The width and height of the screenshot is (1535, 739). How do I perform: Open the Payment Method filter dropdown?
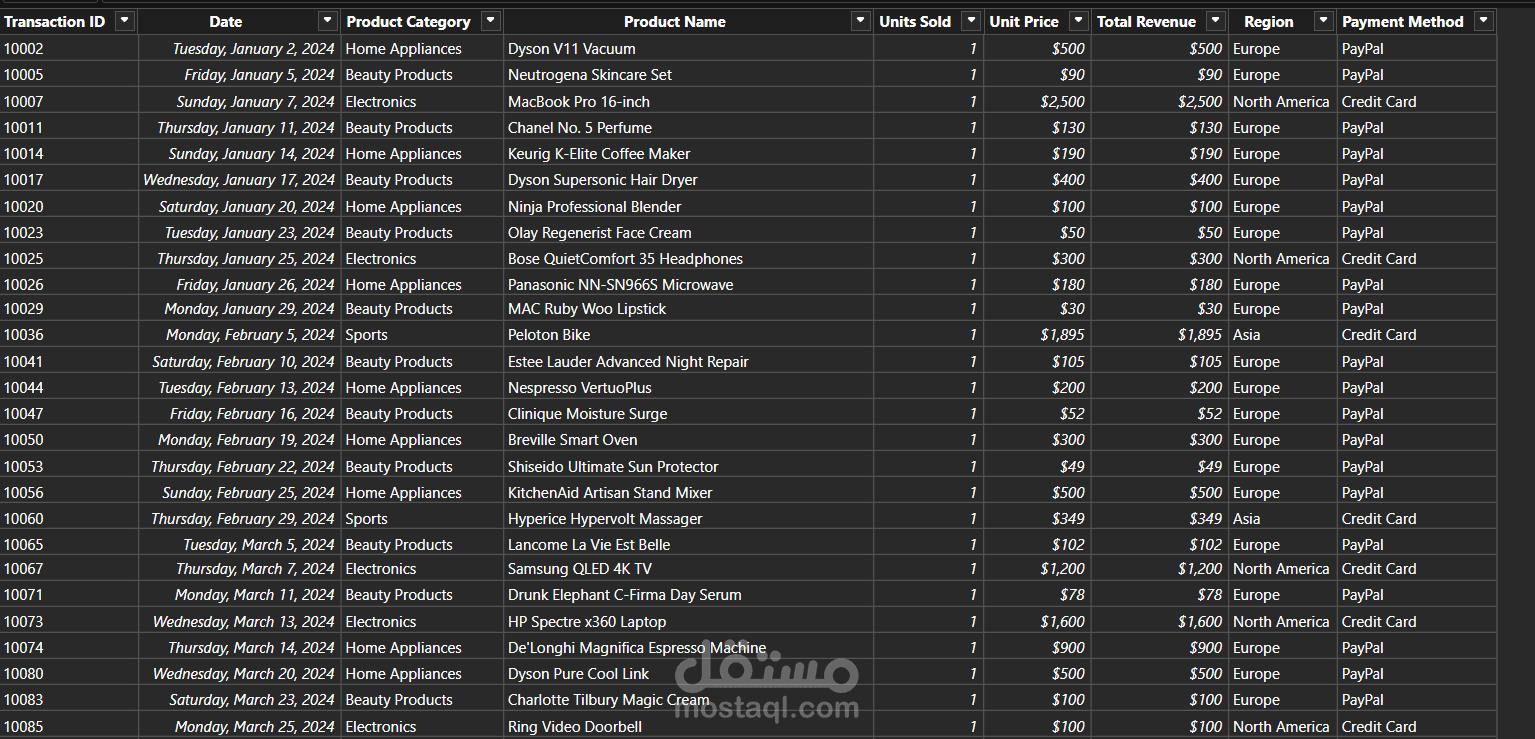1483,21
